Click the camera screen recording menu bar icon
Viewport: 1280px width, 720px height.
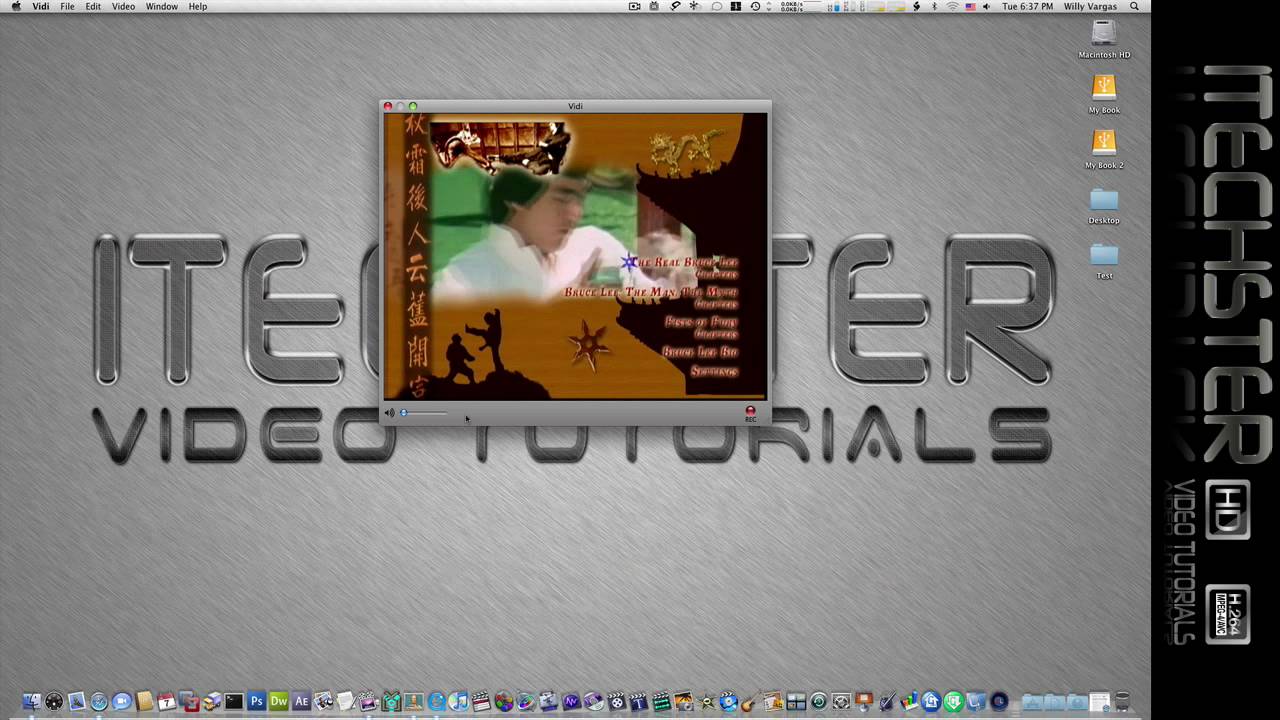pos(634,6)
